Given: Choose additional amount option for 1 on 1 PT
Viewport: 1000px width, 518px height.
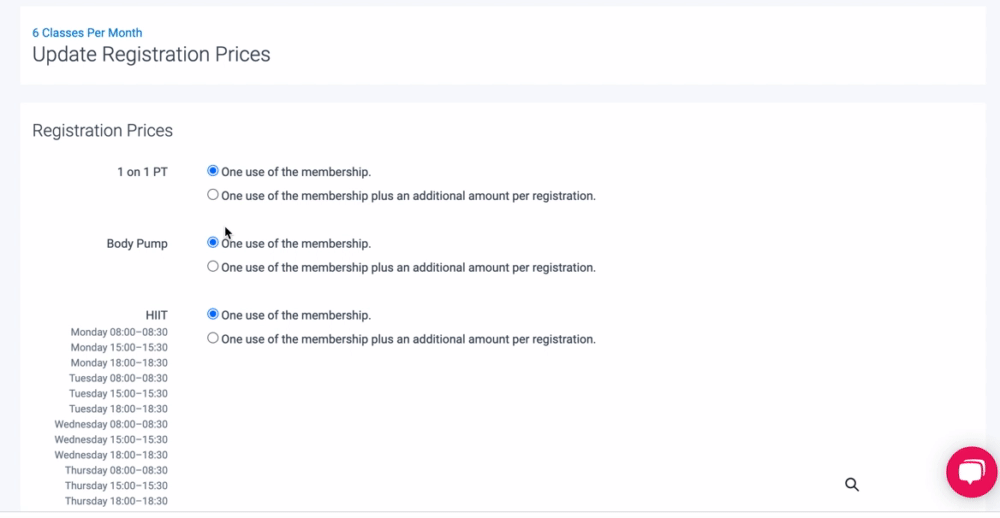Looking at the screenshot, I should click(x=213, y=195).
